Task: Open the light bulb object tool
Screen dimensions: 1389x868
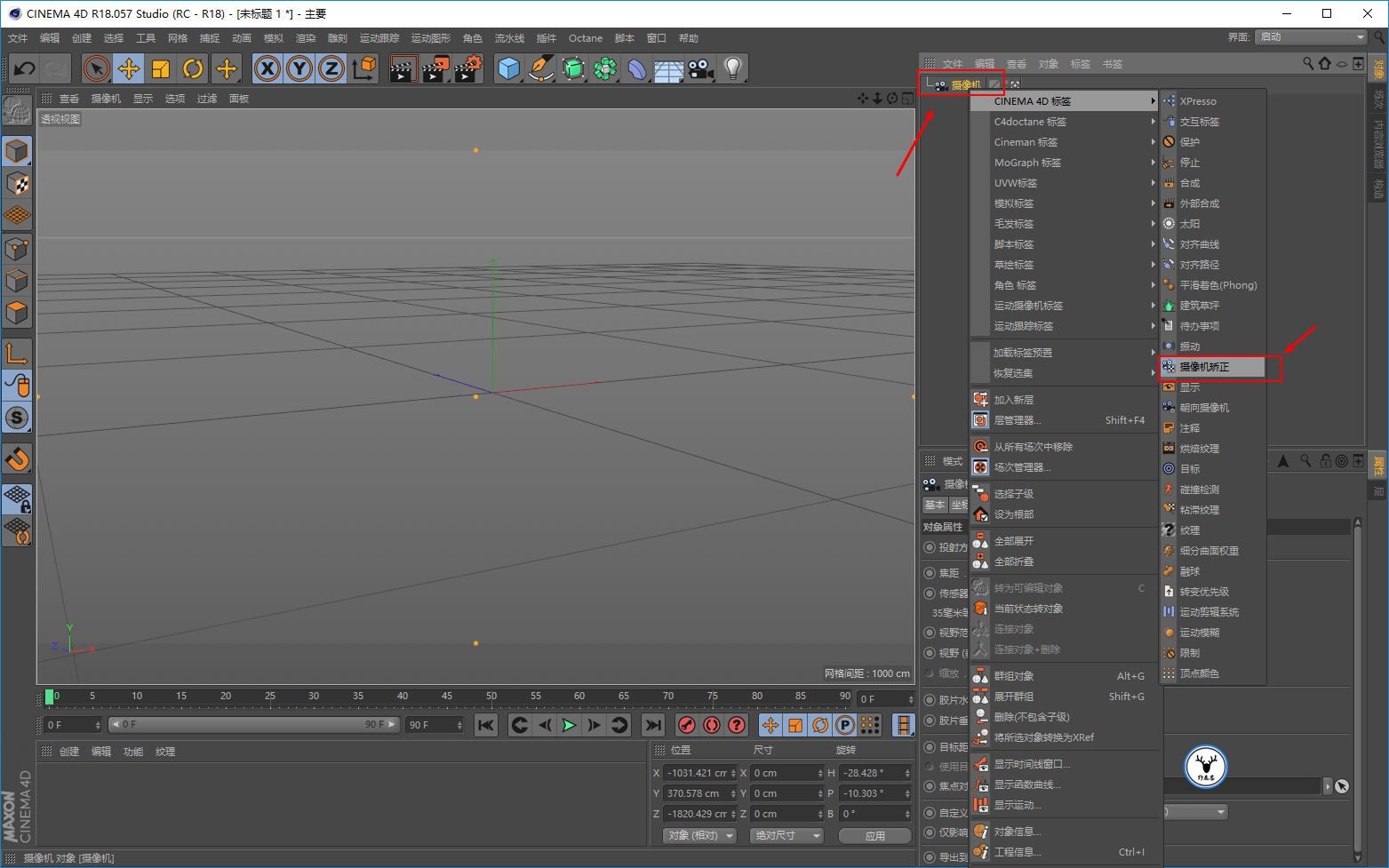Action: 732,68
